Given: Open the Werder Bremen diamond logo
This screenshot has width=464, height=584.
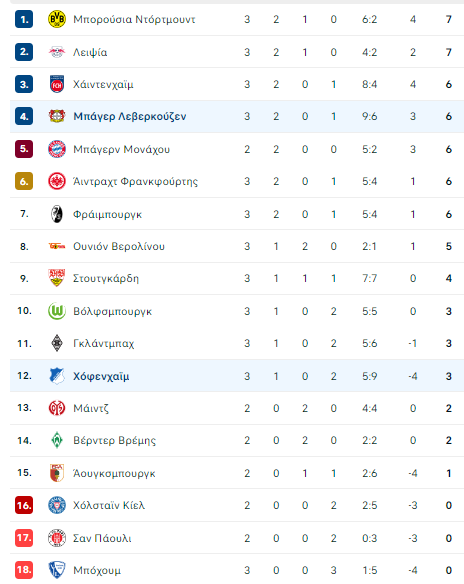Looking at the screenshot, I should click(57, 441).
